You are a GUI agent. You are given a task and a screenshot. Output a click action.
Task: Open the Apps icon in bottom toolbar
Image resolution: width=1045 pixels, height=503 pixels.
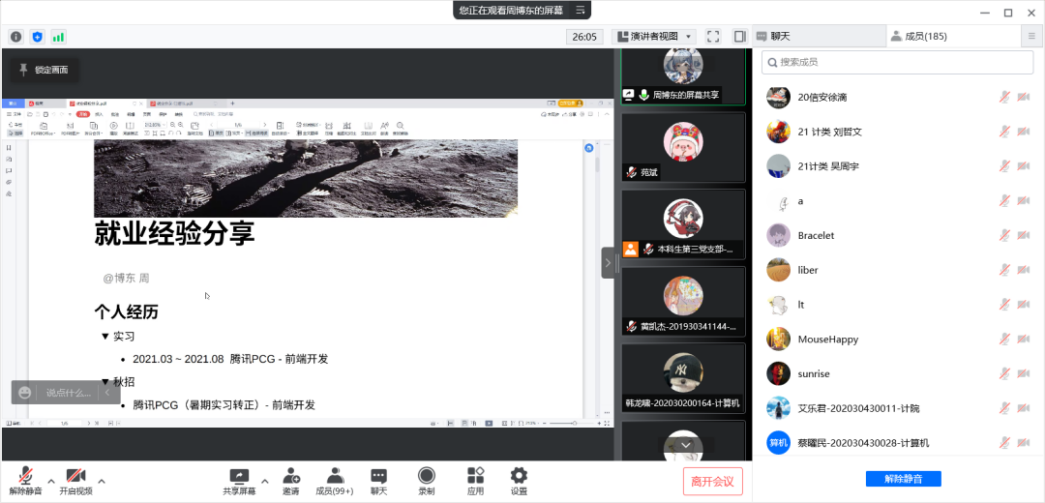[475, 481]
